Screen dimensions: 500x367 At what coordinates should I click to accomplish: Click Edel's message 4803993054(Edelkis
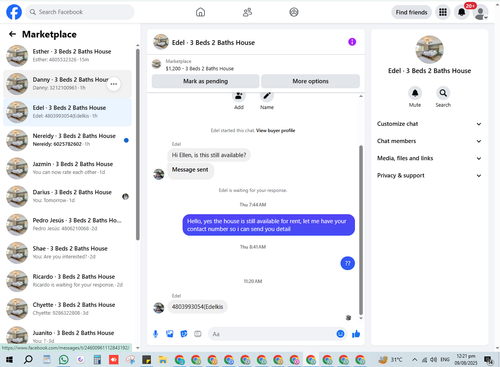(x=197, y=307)
